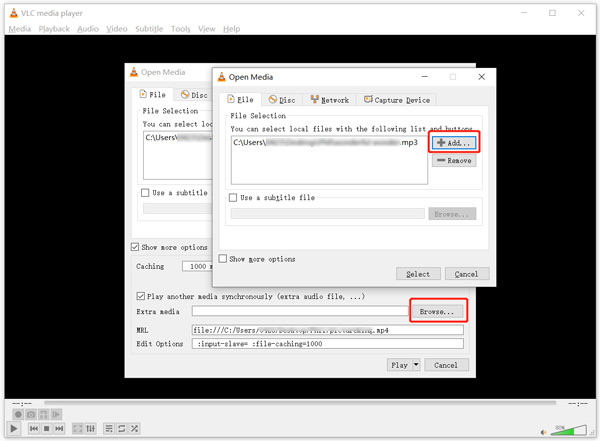Click the Caching value box

197,266
